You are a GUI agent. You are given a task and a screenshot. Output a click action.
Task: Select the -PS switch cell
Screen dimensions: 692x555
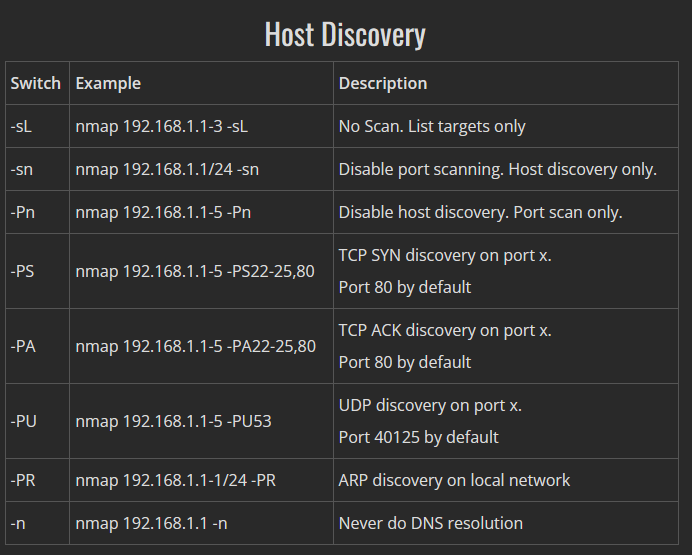(x=37, y=271)
